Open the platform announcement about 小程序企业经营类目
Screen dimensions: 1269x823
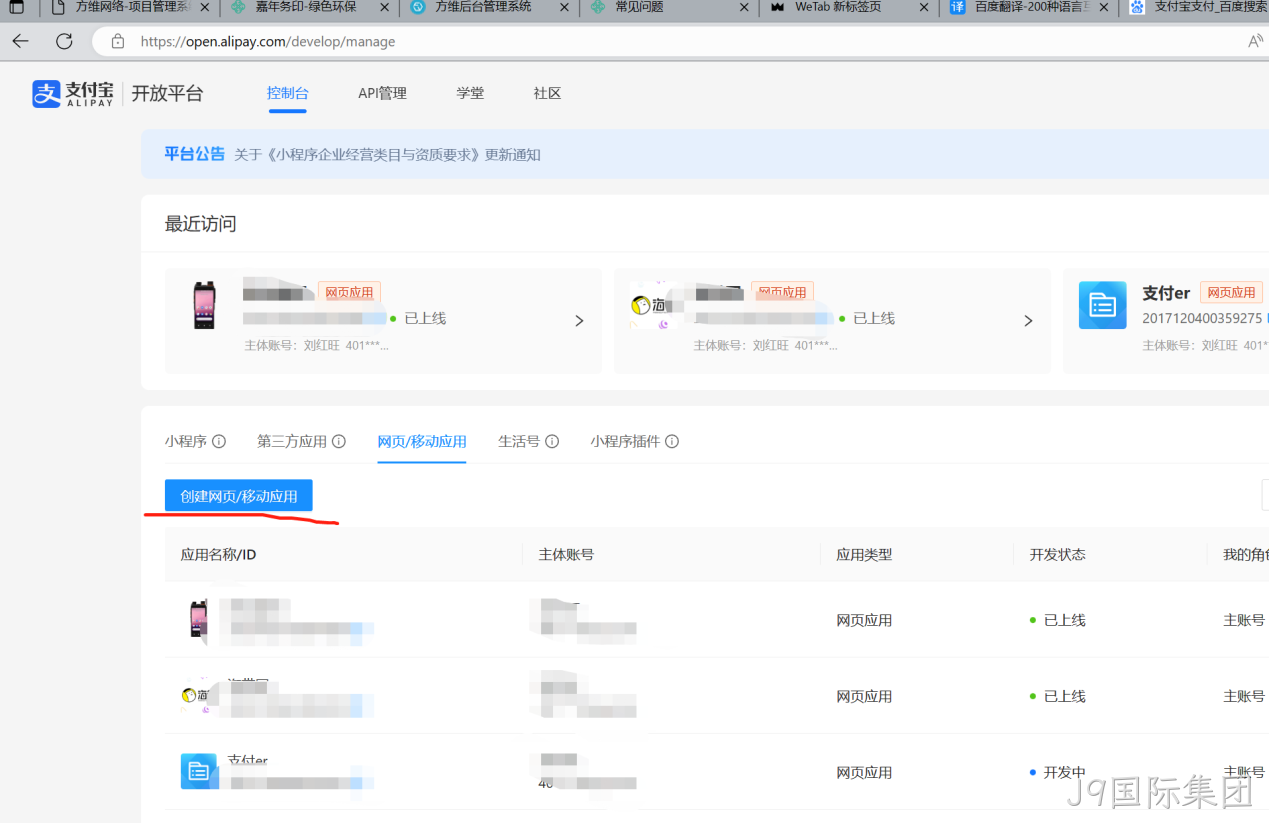pyautogui.click(x=387, y=155)
